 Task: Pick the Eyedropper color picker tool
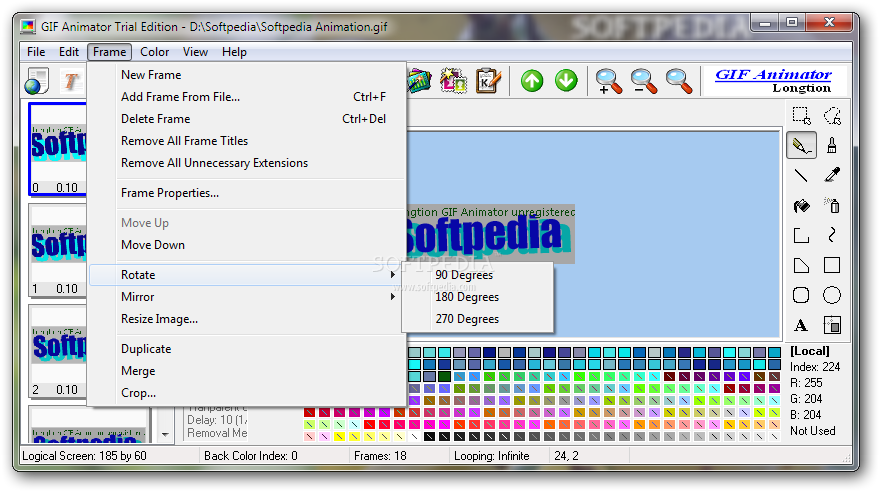point(832,176)
